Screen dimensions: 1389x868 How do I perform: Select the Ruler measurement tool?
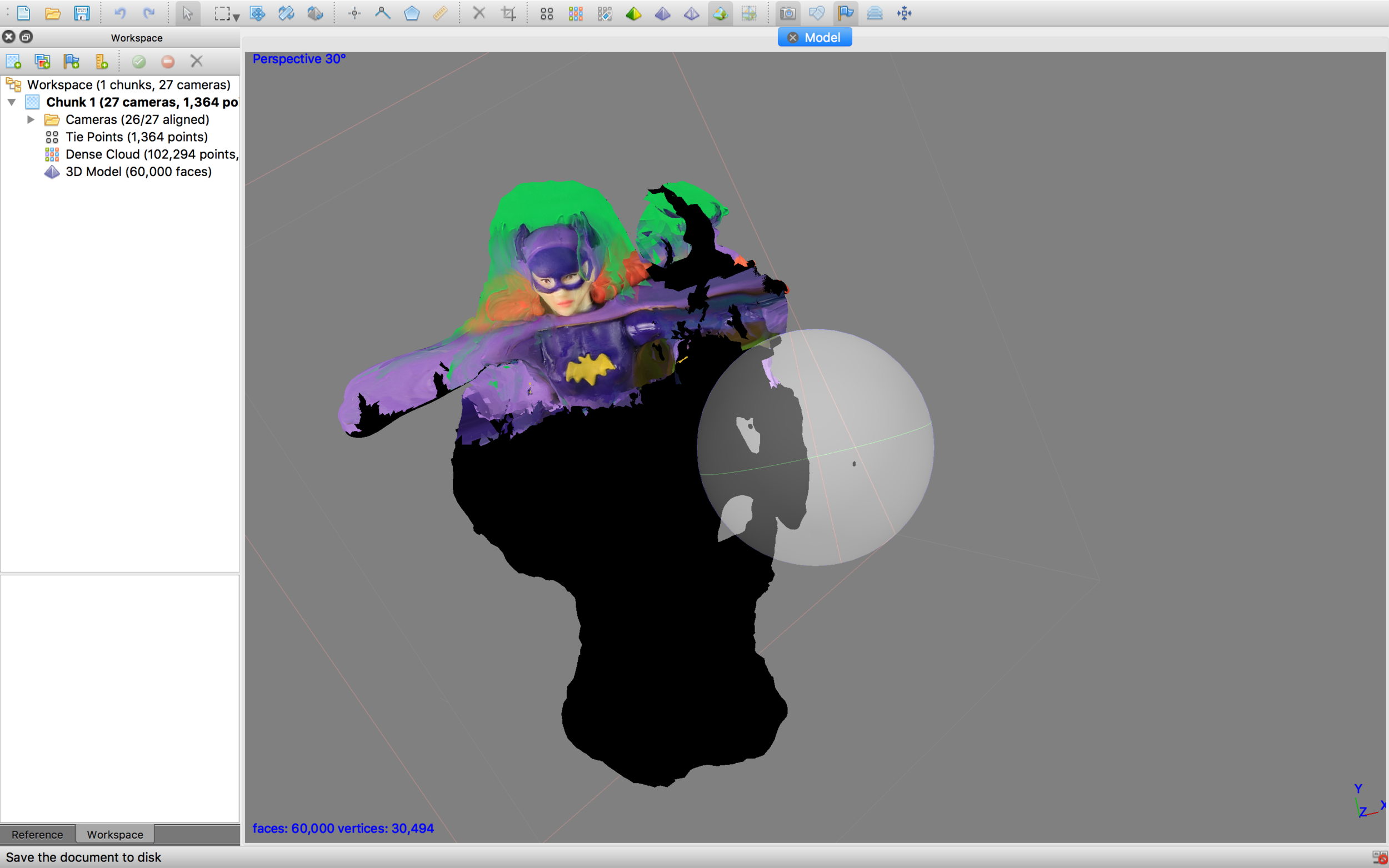[x=441, y=13]
